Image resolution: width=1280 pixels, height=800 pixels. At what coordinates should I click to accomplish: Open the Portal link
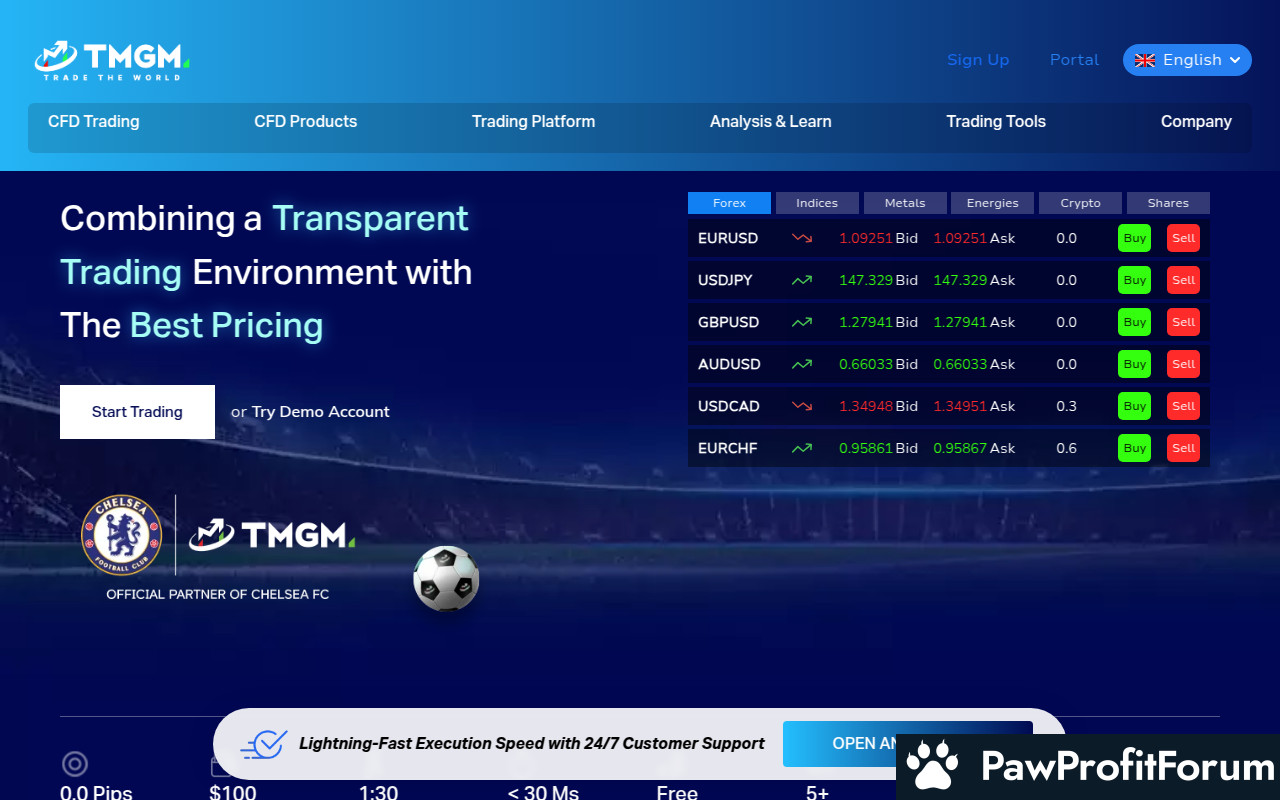coord(1074,60)
